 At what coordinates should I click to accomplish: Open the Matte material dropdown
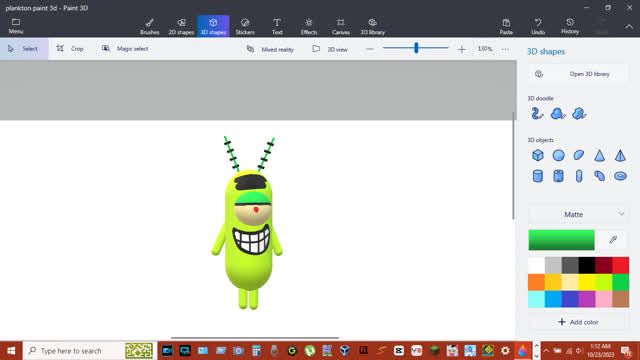coord(578,214)
